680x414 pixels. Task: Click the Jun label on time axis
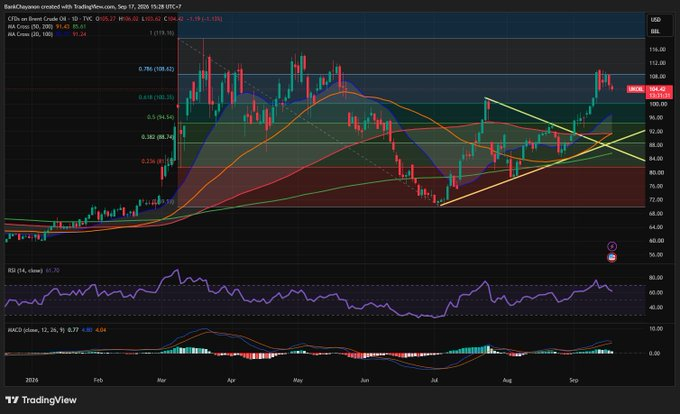pos(365,380)
